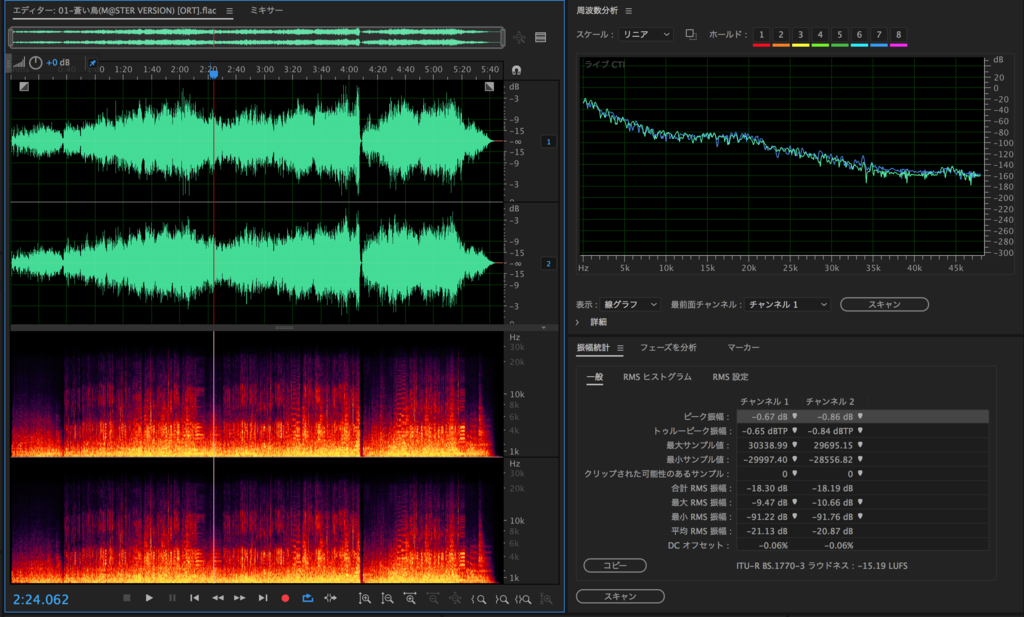Click the playhead marker at 2:20
Image resolution: width=1024 pixels, height=617 pixels.
214,74
